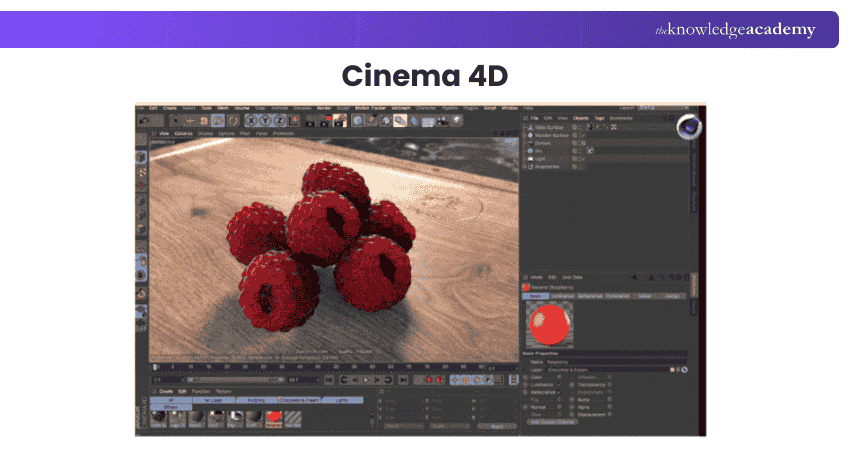Click the Spline pen tool icon
850x450 pixels.
pyautogui.click(x=372, y=120)
